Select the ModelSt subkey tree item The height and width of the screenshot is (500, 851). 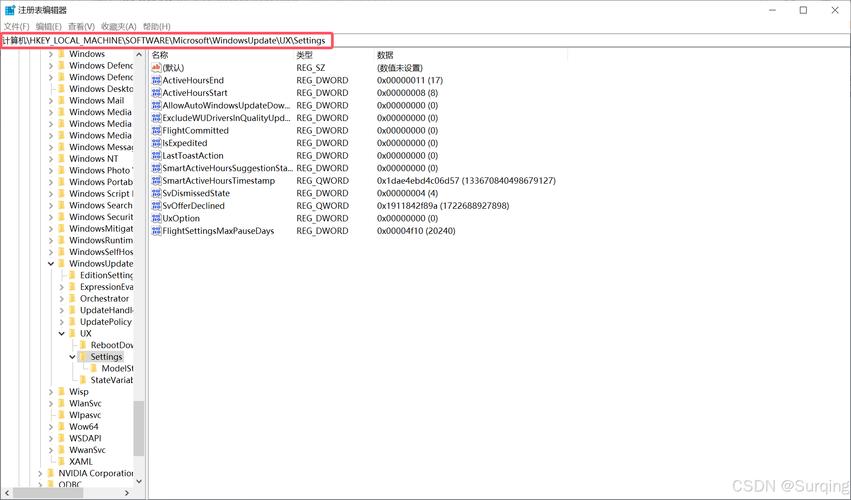117,368
